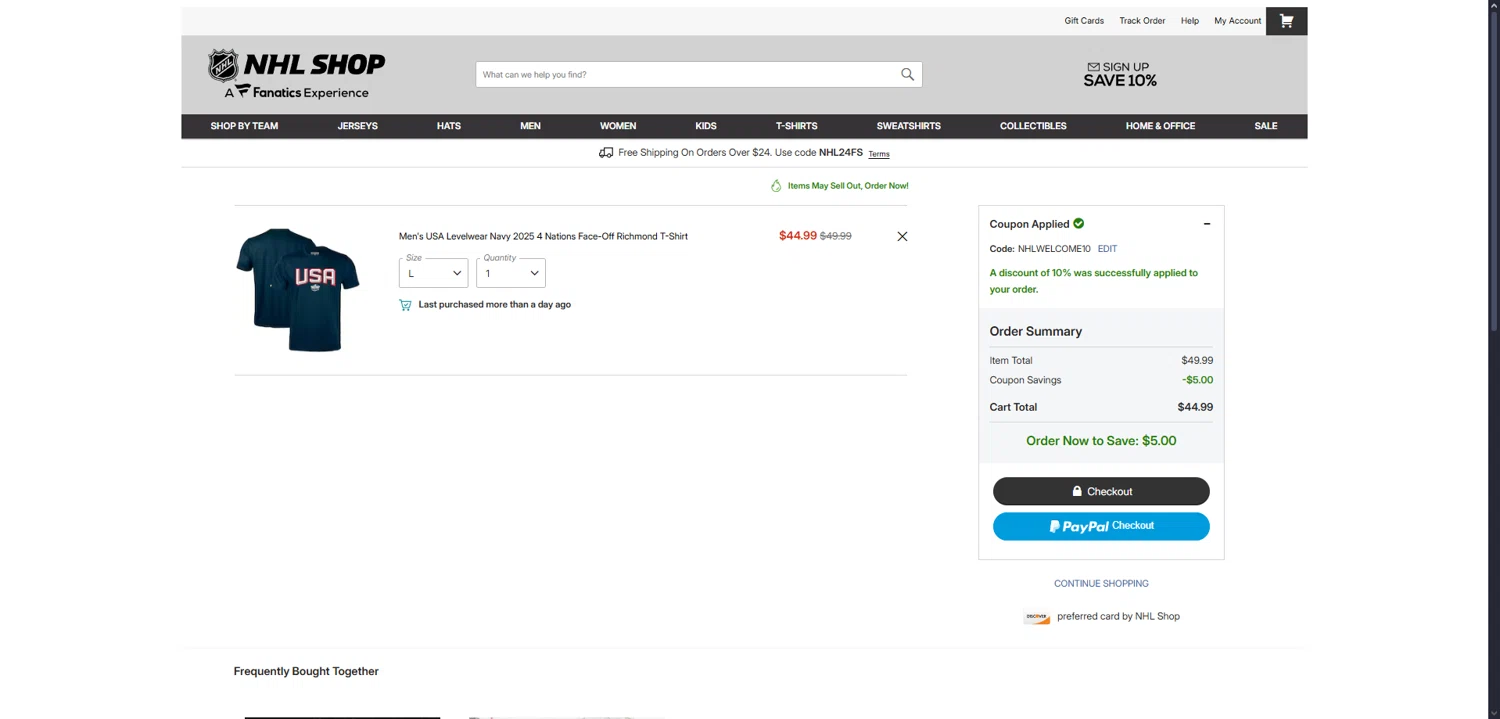Viewport: 1500px width, 719px height.
Task: Open the Size dropdown
Action: point(433,273)
